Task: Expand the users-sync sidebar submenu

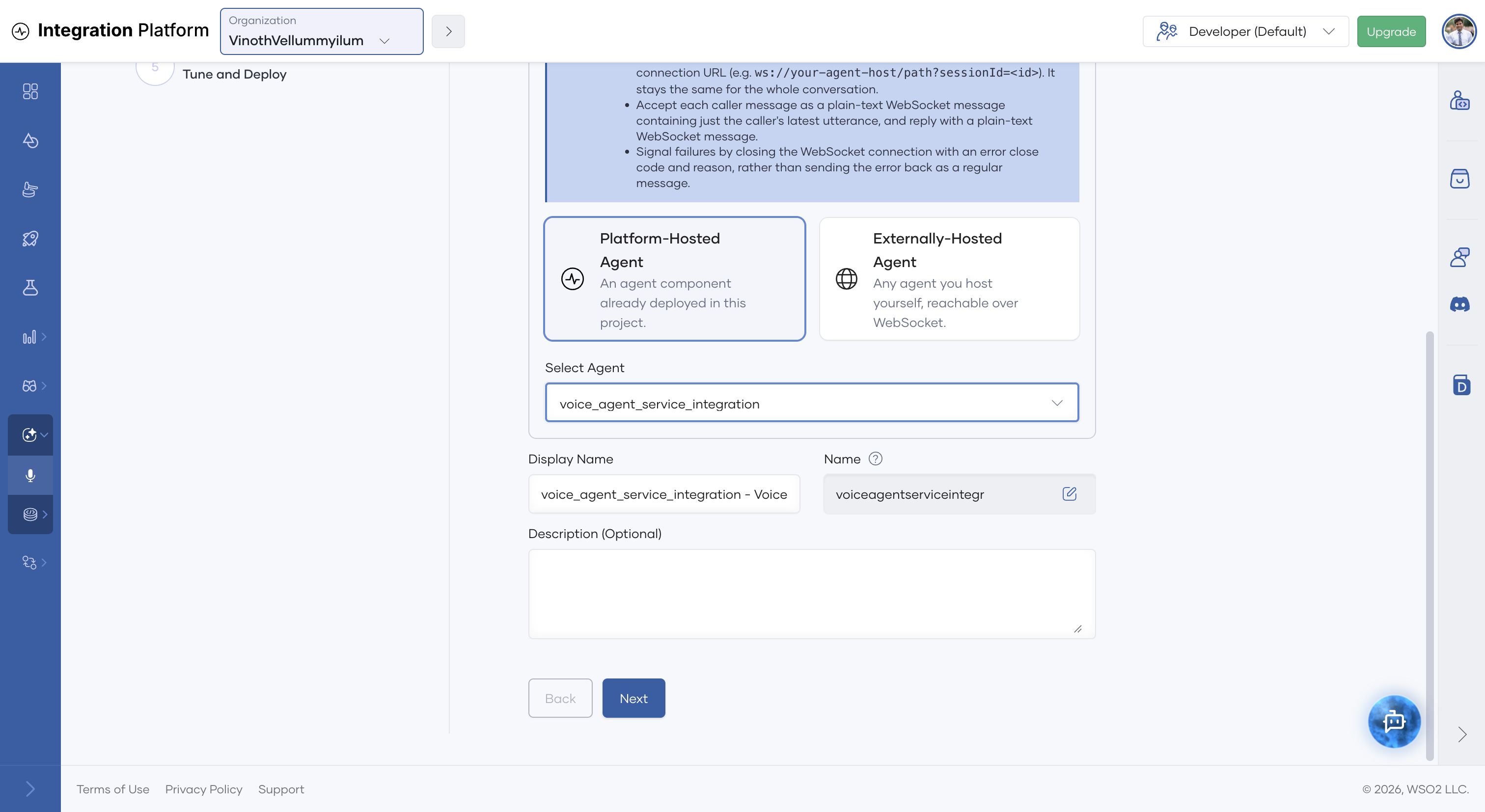Action: click(x=33, y=563)
